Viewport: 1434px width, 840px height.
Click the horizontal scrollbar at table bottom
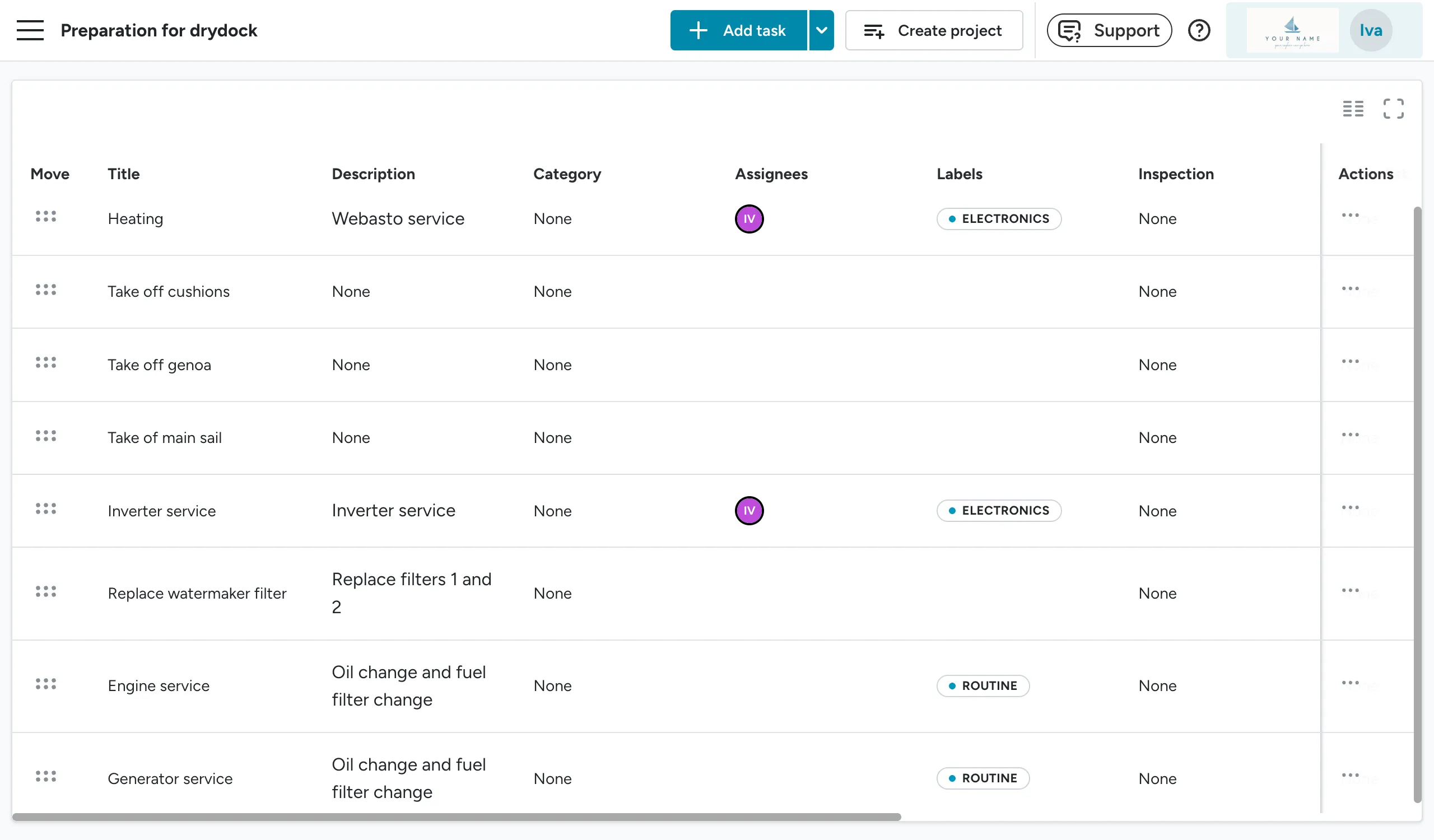click(455, 816)
